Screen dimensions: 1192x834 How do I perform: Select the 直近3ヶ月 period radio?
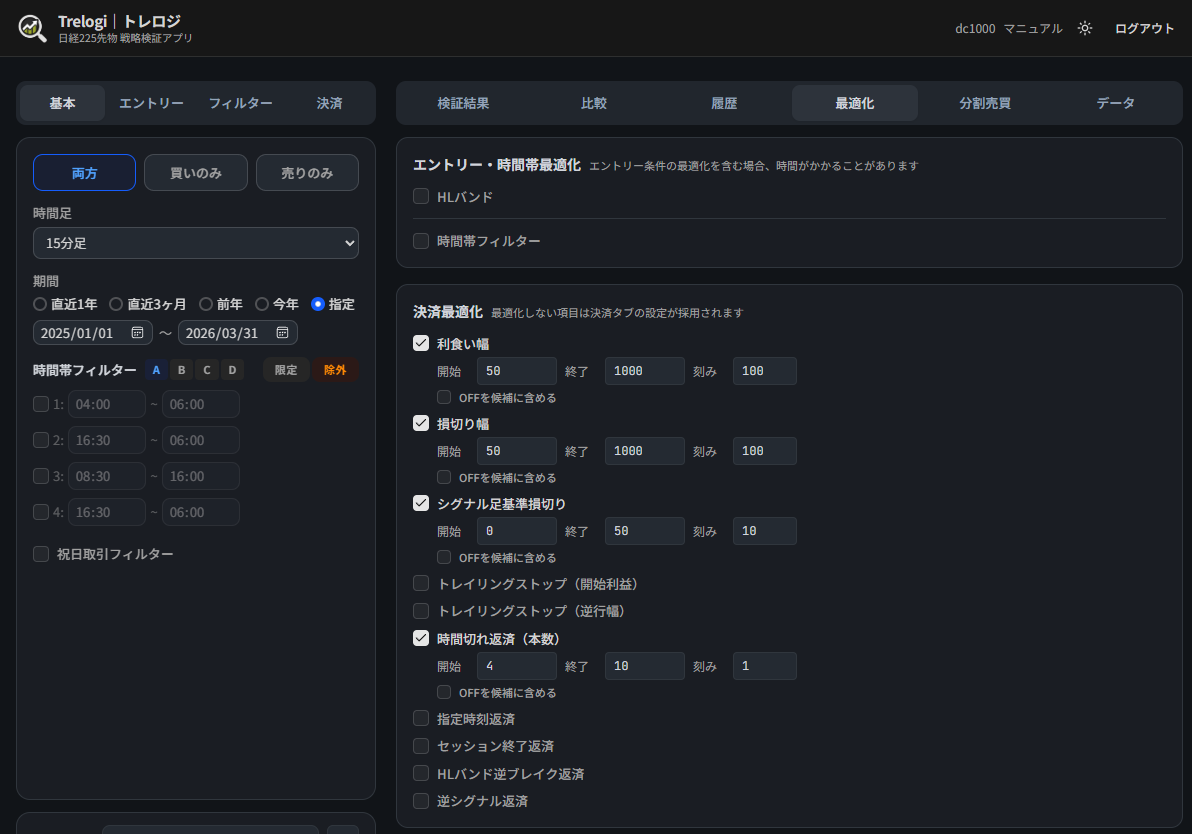point(116,304)
